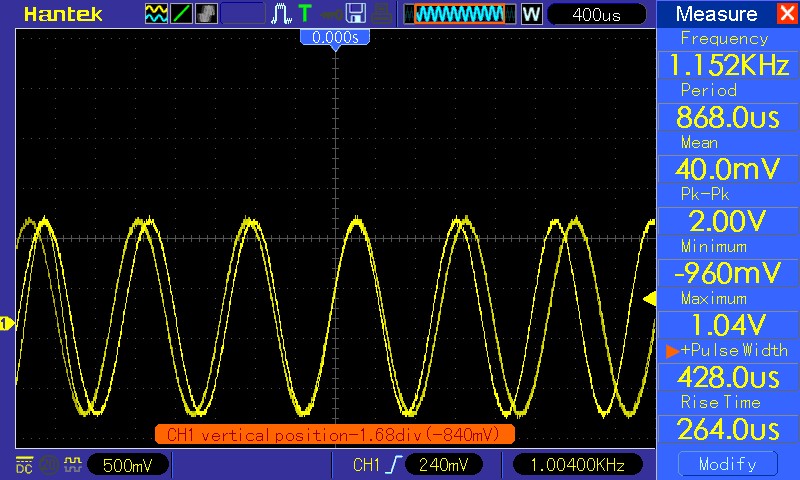The height and width of the screenshot is (480, 800).
Task: Click the floppy disk save icon
Action: 356,14
